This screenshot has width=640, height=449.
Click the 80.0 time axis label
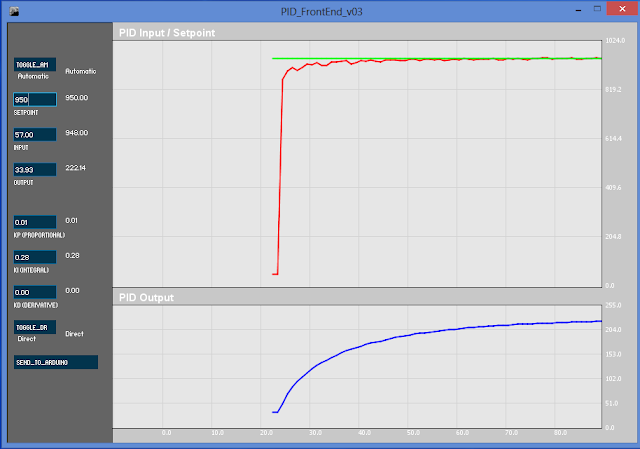(x=560, y=433)
